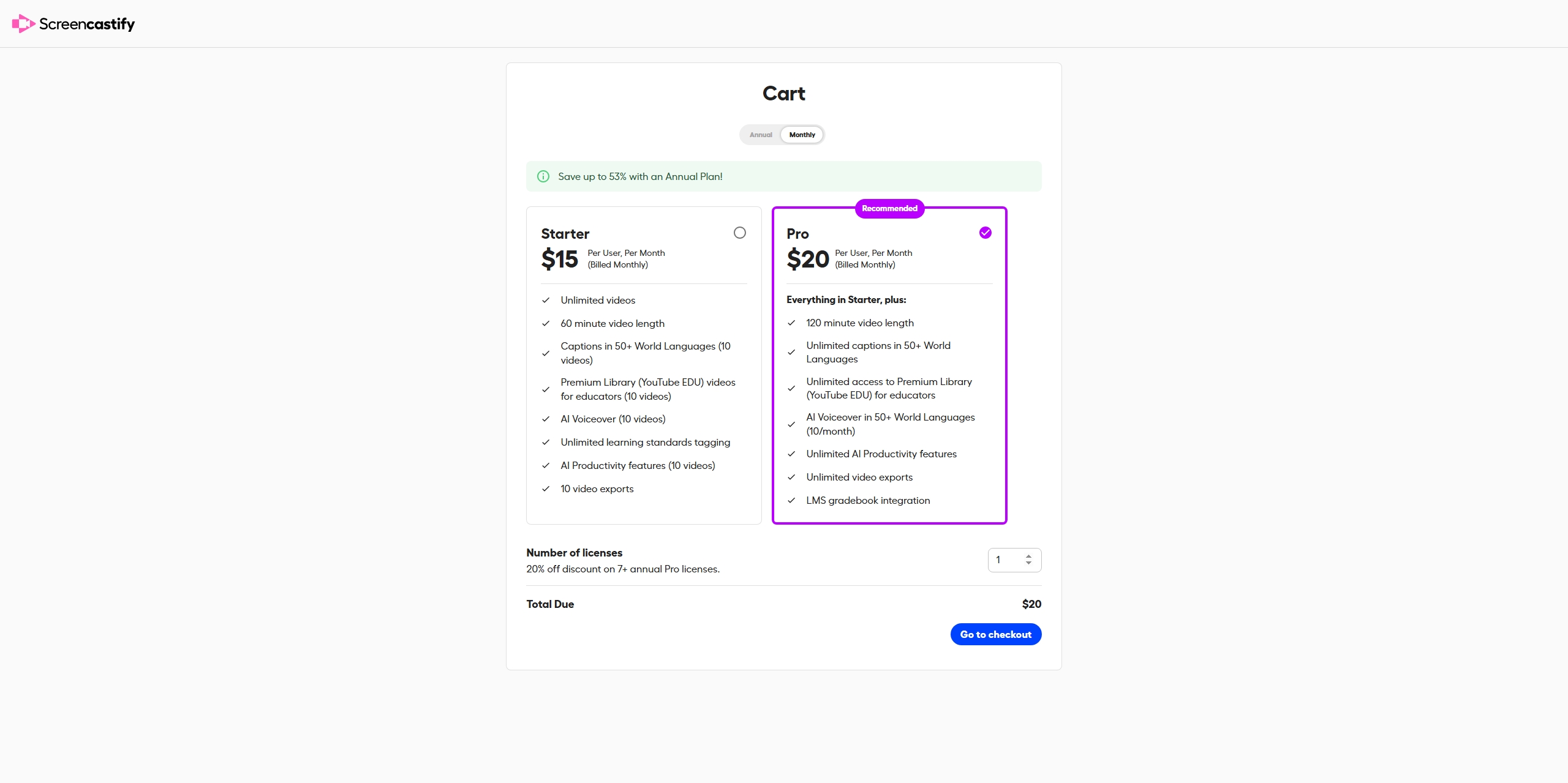This screenshot has width=1568, height=783.
Task: Click the Screencastify logo icon
Action: coord(23,24)
